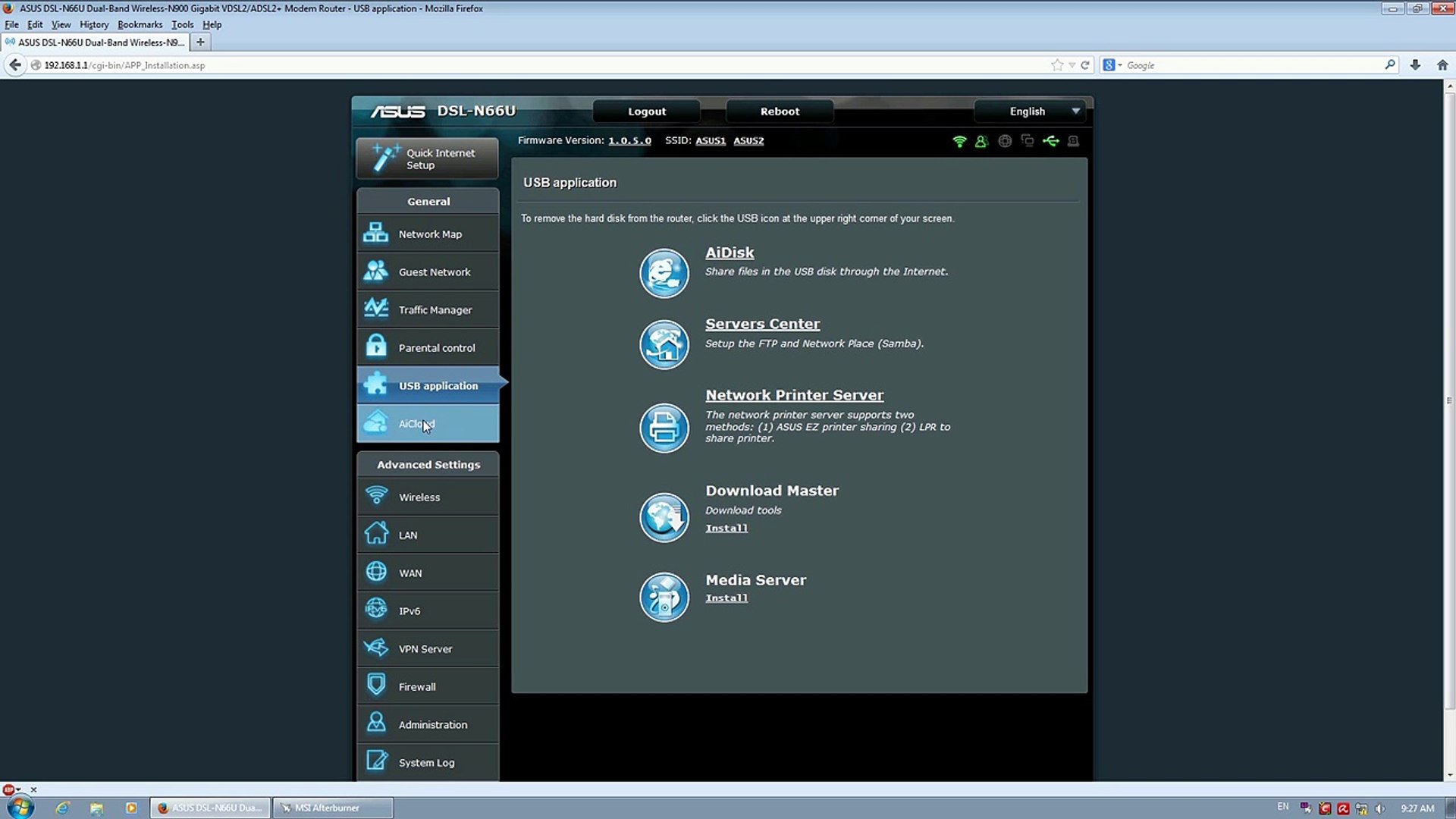Open MSI Afterburner from taskbar

pos(333,808)
